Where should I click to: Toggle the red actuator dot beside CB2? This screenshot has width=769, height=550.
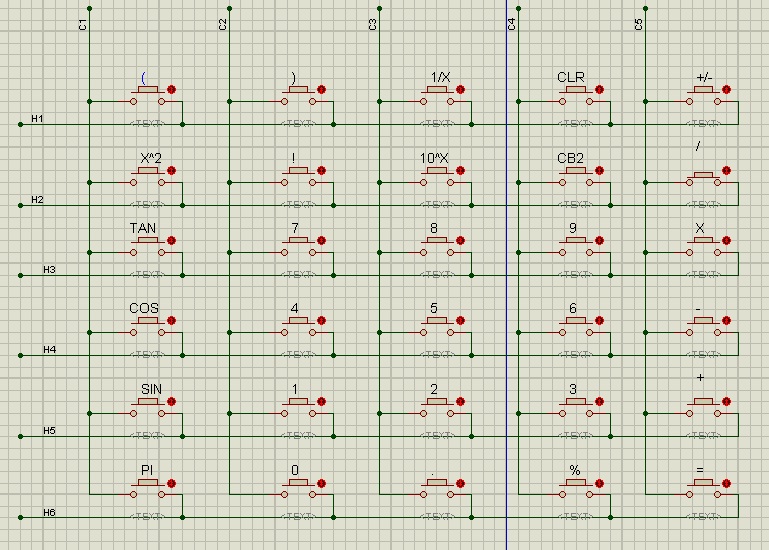(599, 170)
